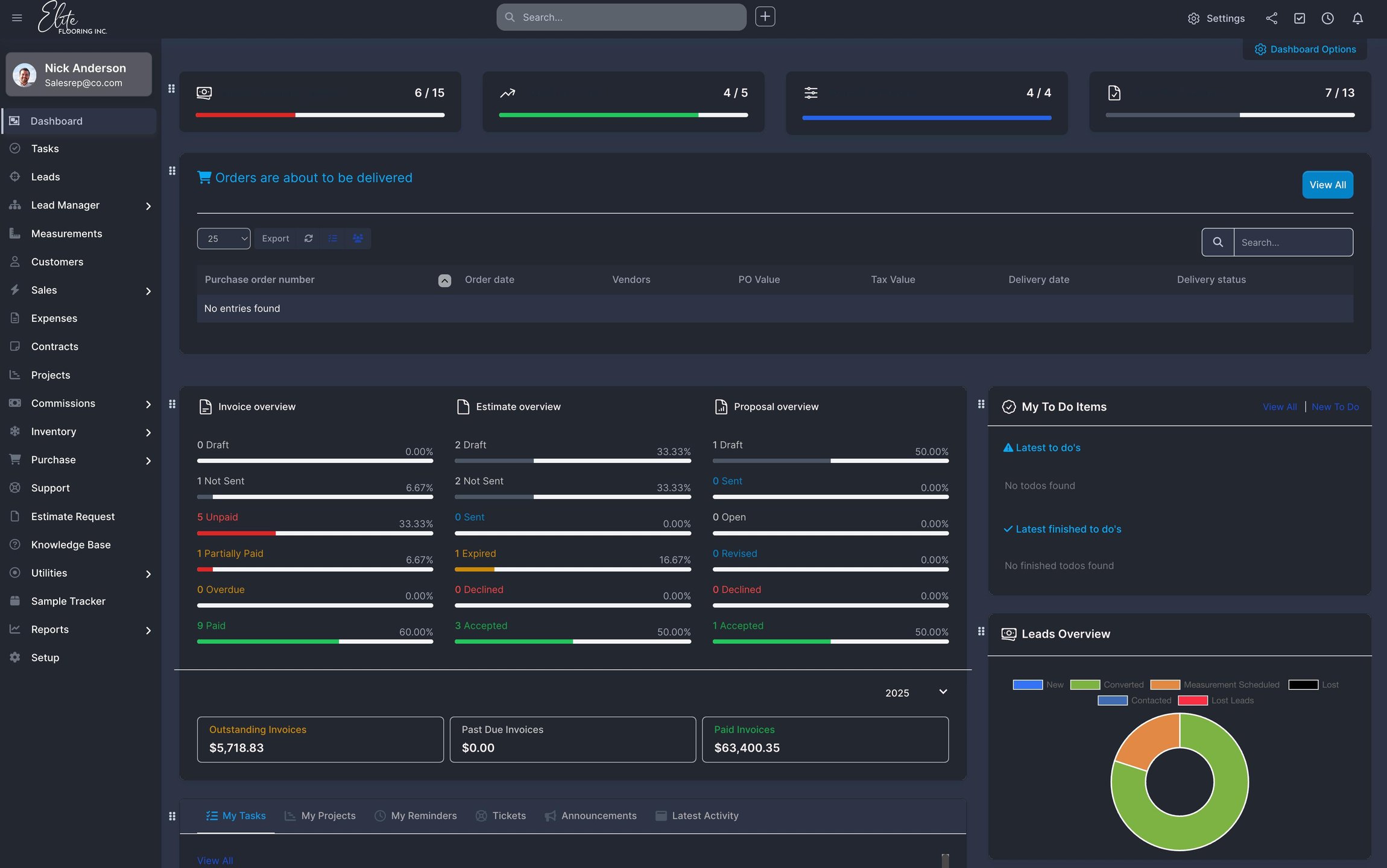This screenshot has height=868, width=1387.
Task: Open the 25 entries per page dropdown
Action: 224,239
